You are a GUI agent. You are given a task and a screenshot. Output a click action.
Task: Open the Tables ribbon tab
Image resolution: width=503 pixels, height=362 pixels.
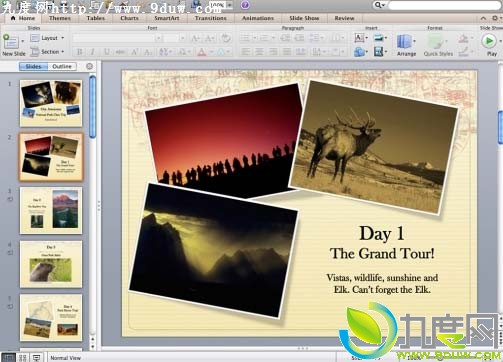96,18
